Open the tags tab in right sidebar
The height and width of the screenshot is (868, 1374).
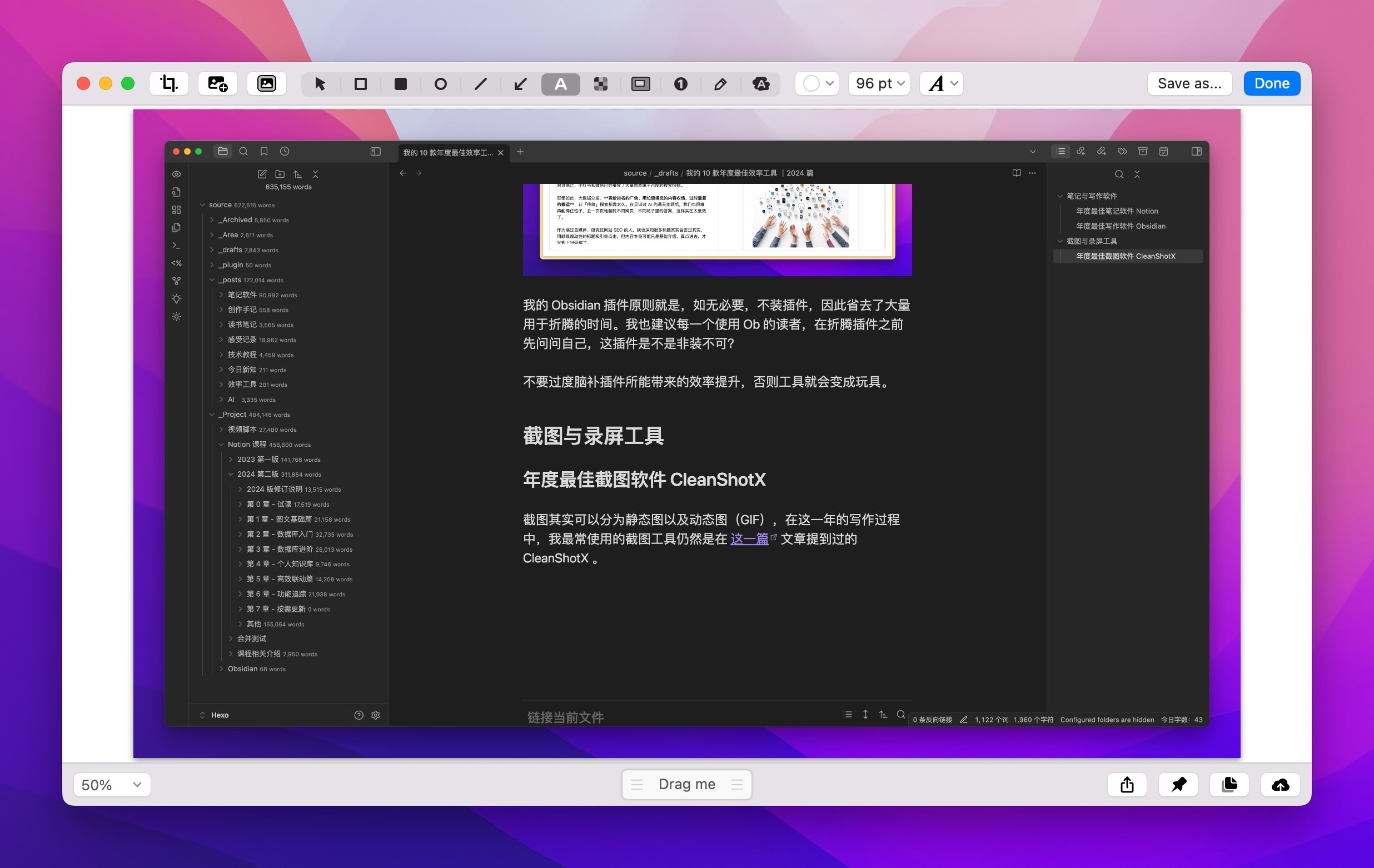1122,151
